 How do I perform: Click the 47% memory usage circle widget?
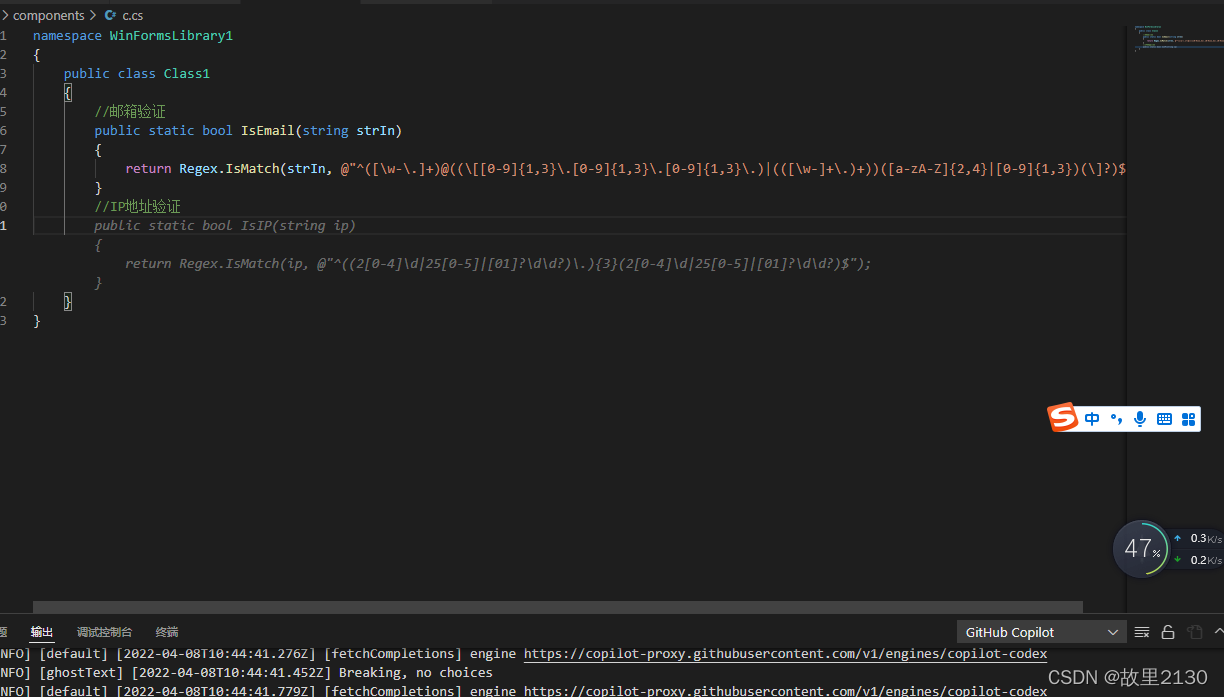click(1141, 548)
